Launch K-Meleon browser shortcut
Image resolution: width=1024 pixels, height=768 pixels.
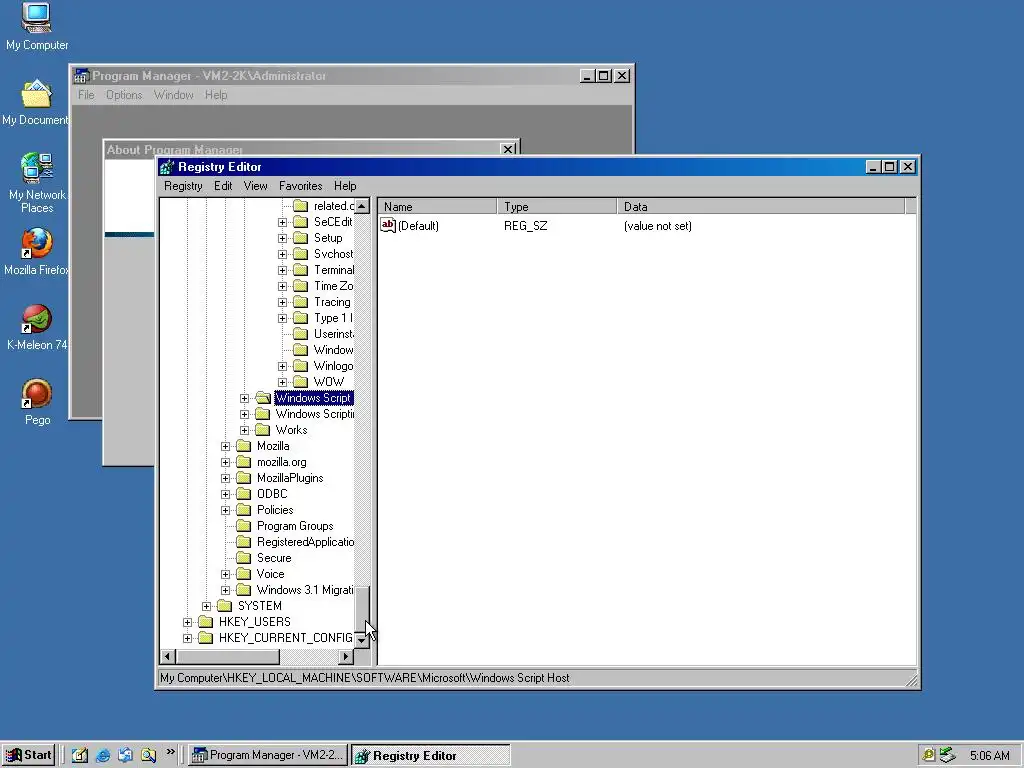click(37, 319)
